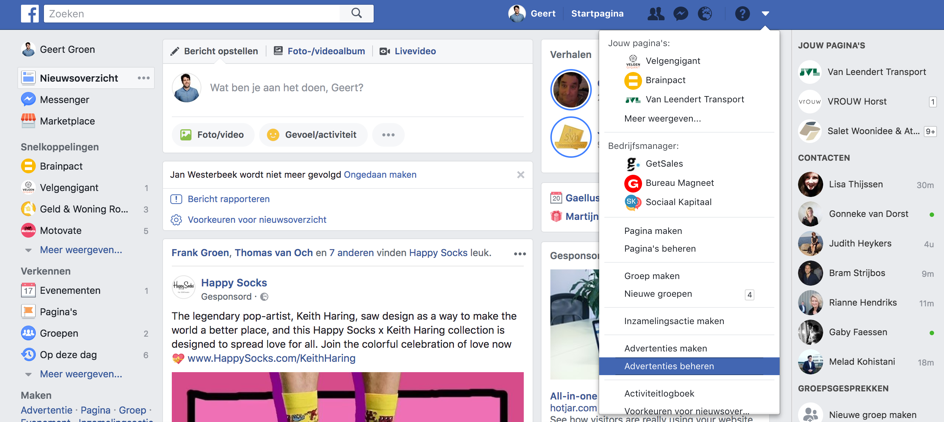Click in the Zoeken search field
Viewport: 944px width, 422px height.
(x=192, y=13)
